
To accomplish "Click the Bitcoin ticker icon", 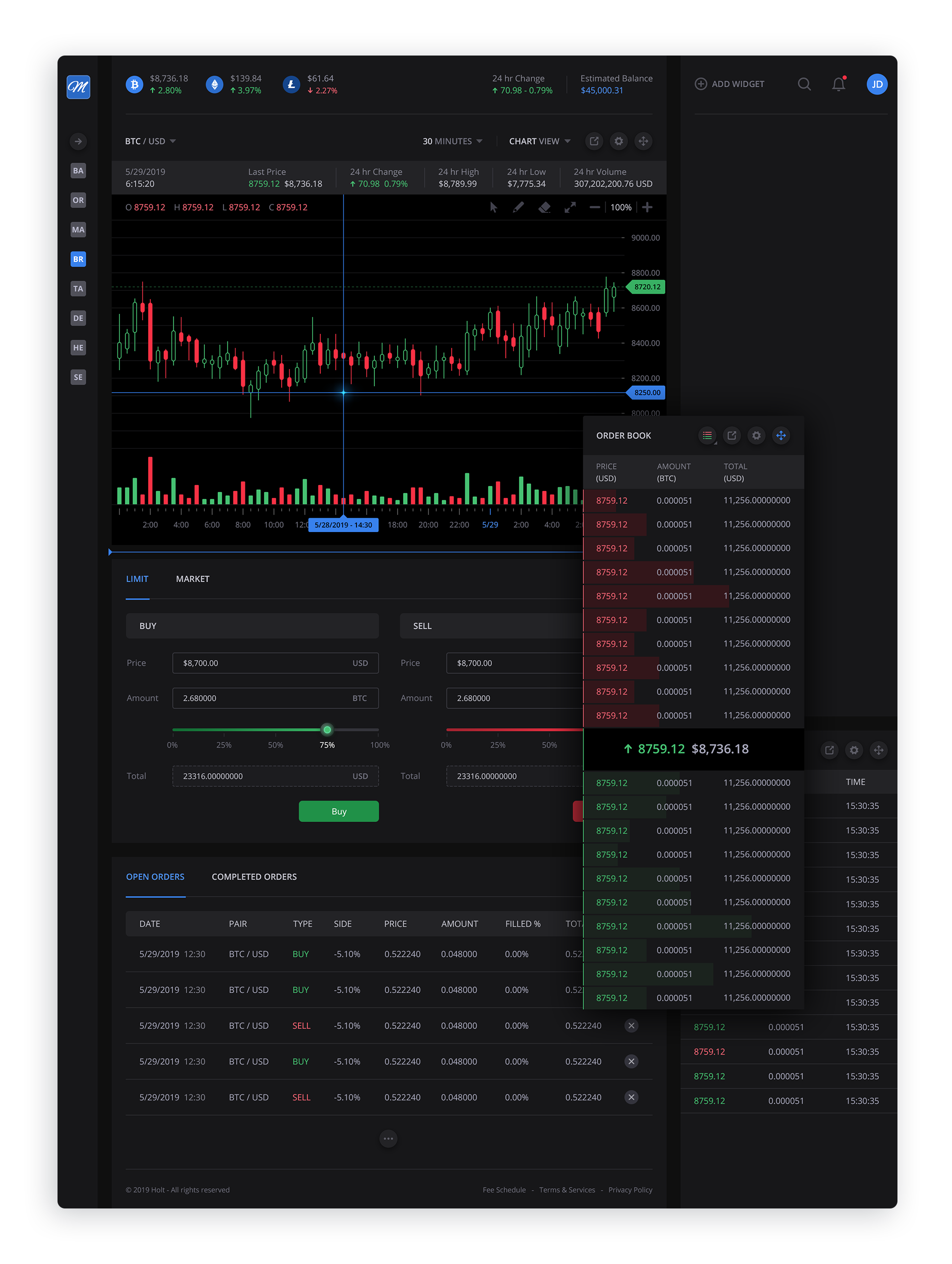I will pos(134,85).
